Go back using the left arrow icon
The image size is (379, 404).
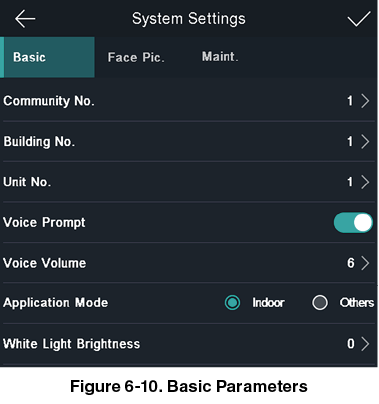(25, 18)
